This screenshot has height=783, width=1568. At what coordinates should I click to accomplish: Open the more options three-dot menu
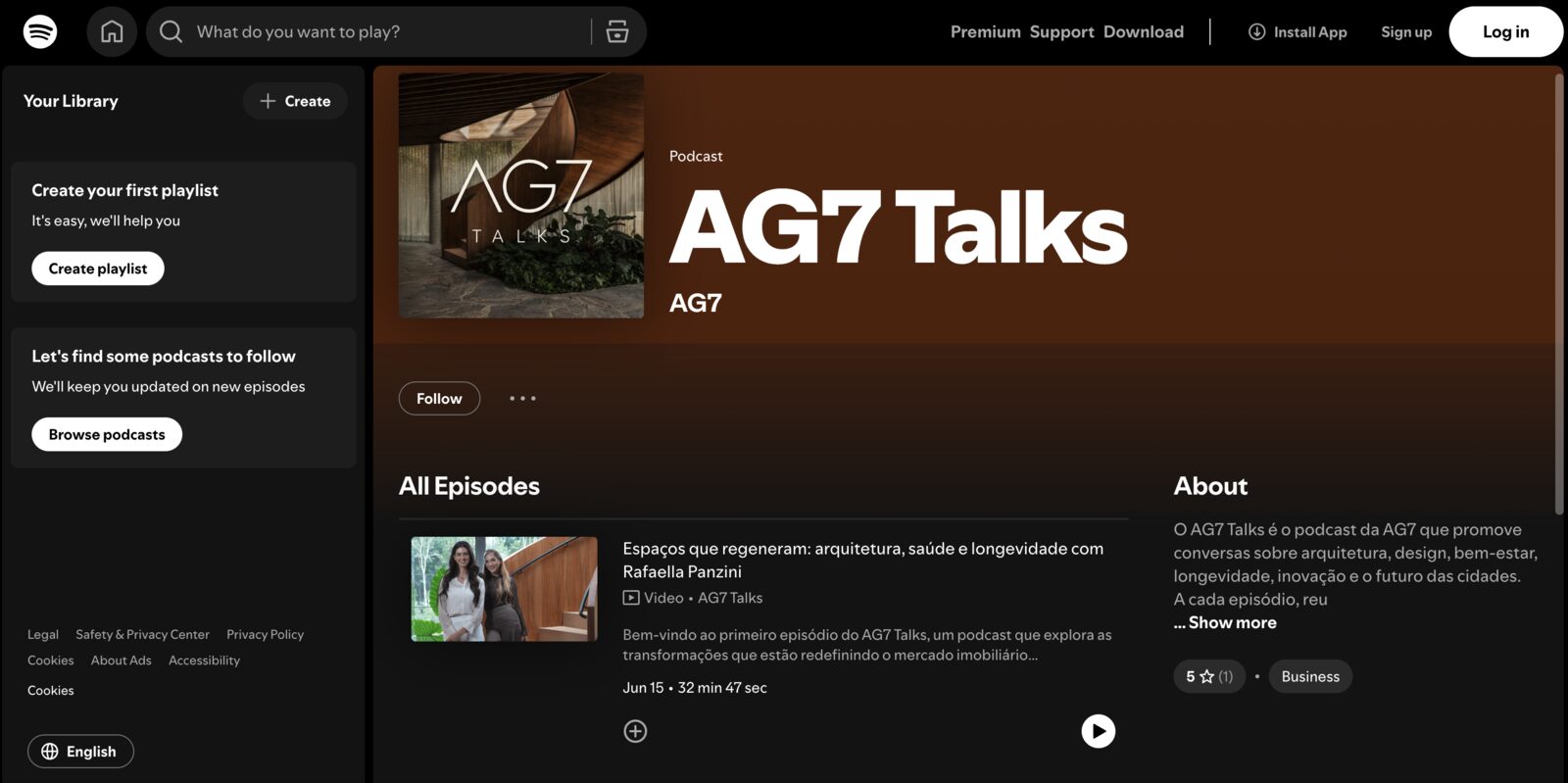[522, 398]
